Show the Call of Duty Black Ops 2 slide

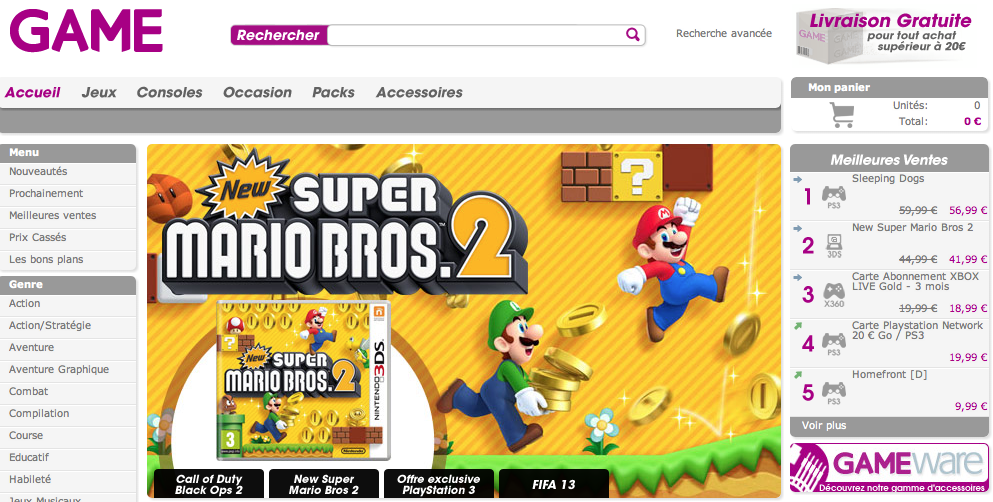[208, 484]
